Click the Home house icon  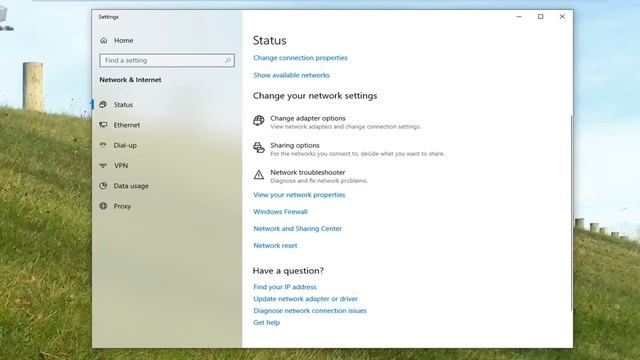click(104, 40)
